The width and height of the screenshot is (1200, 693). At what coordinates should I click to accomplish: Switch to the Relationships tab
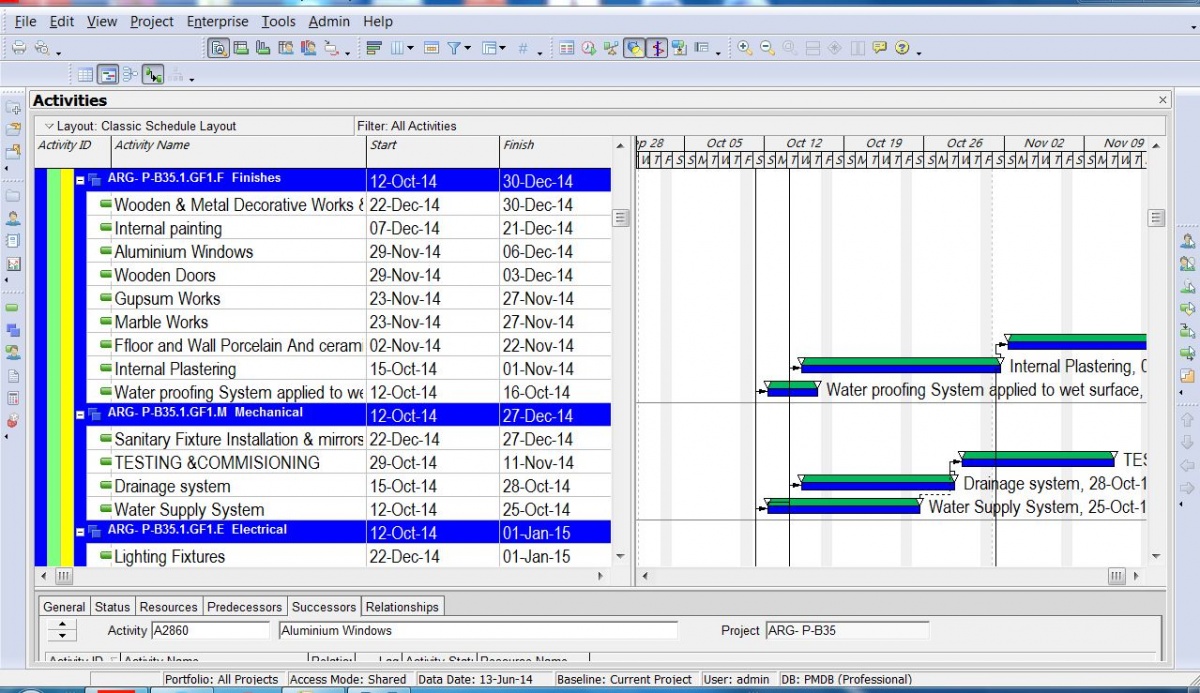(x=402, y=607)
